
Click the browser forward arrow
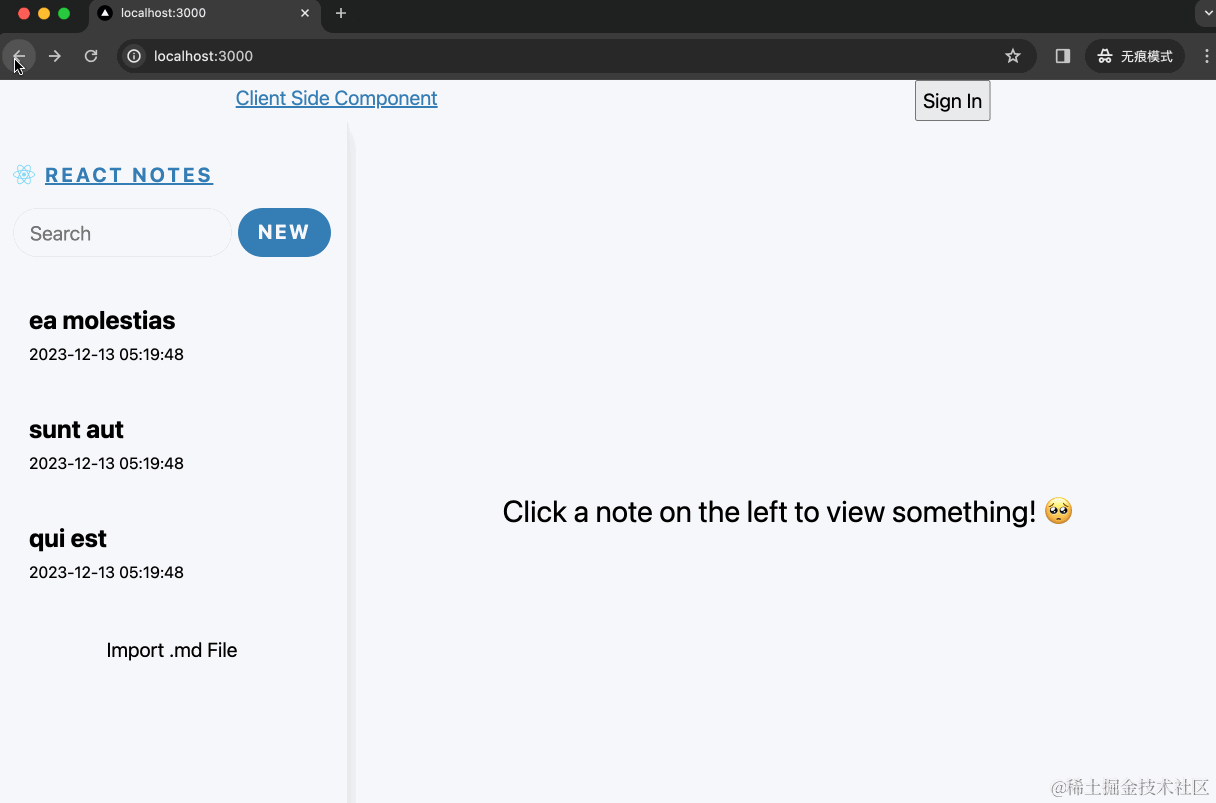pos(55,56)
